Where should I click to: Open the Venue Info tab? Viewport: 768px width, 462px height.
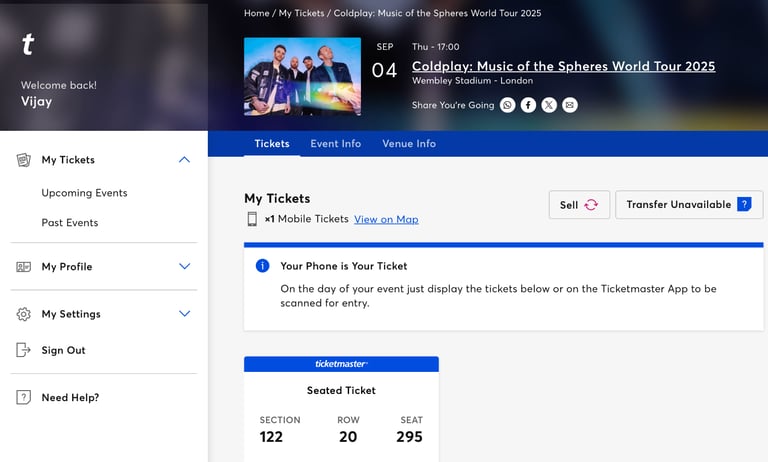[409, 144]
